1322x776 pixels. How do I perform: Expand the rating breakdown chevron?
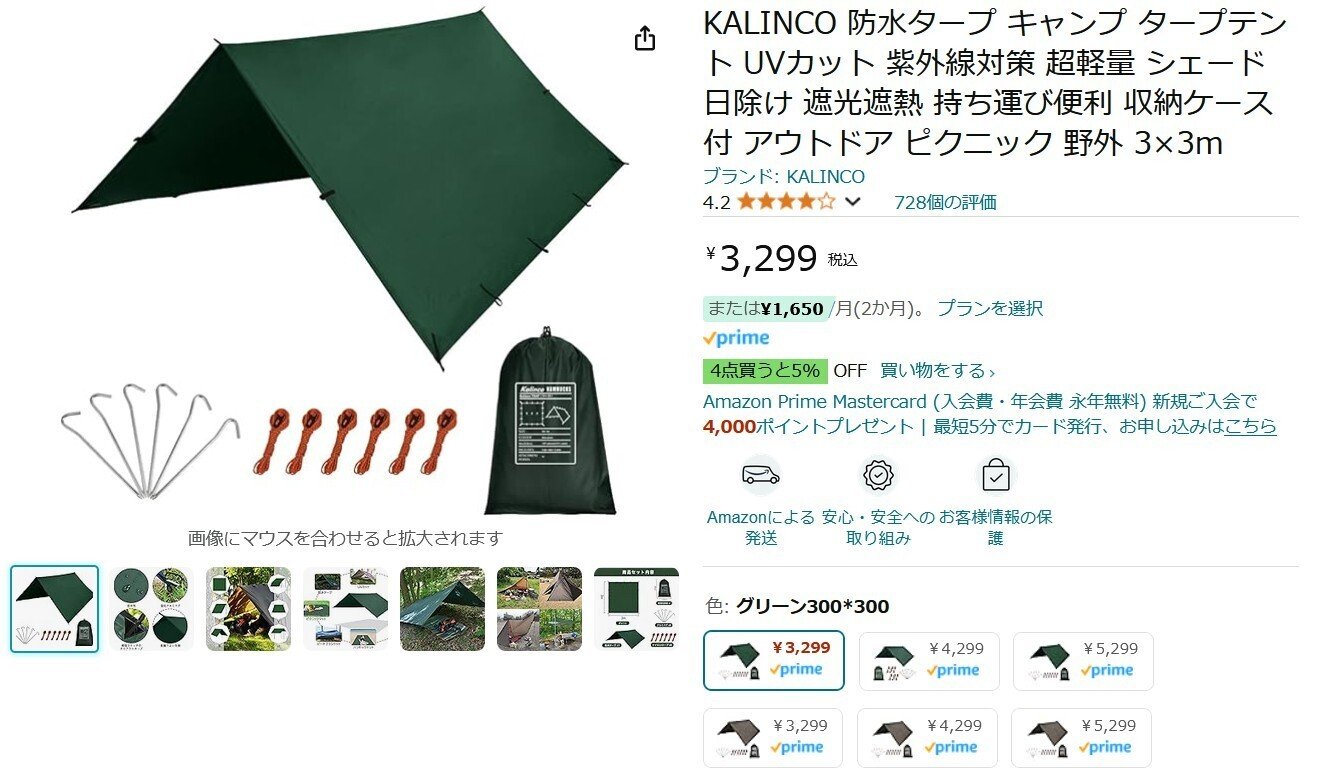tap(853, 201)
